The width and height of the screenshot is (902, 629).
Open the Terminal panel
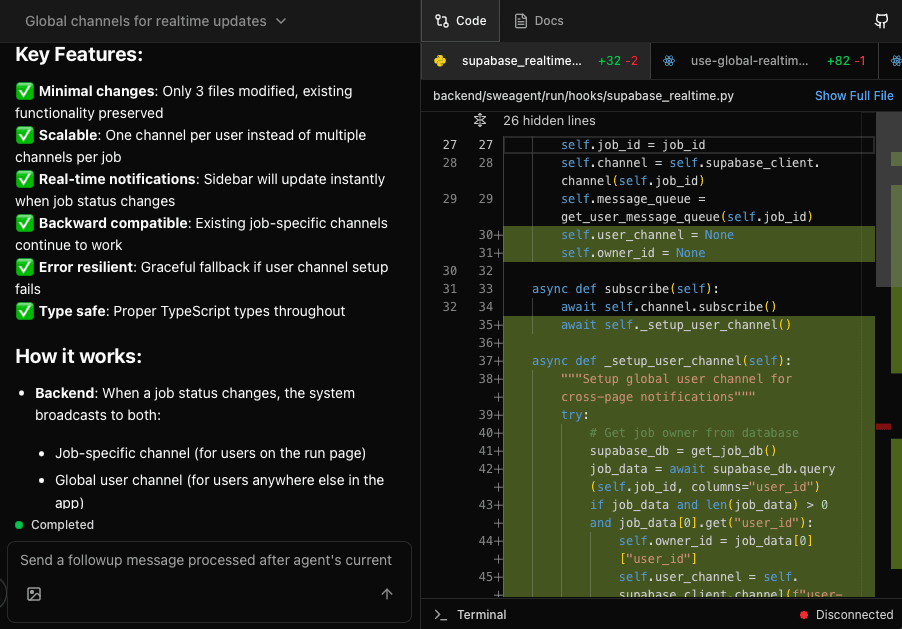(471, 615)
